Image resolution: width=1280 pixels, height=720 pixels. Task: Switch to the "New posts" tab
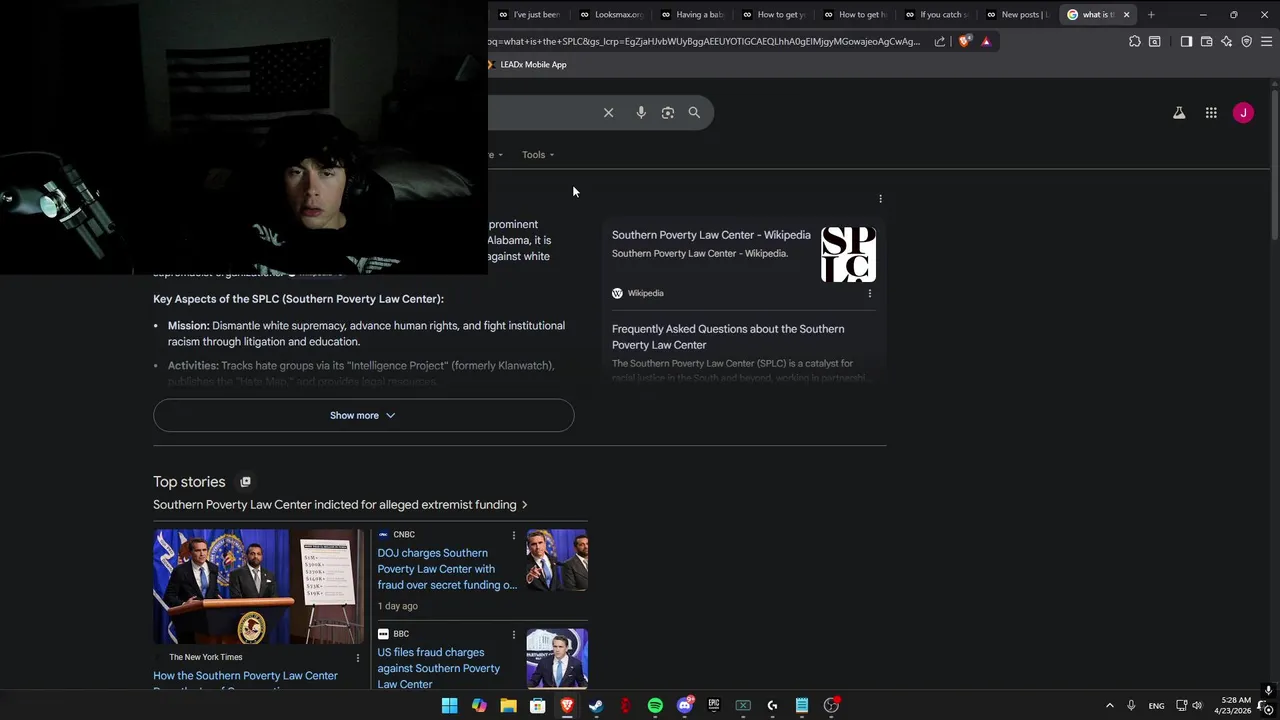coord(1017,14)
